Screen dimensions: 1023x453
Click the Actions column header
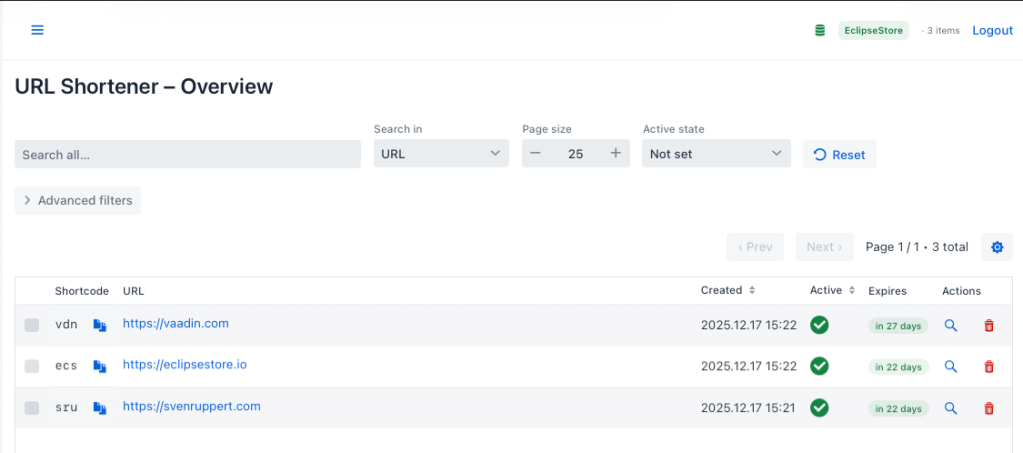[x=961, y=291]
